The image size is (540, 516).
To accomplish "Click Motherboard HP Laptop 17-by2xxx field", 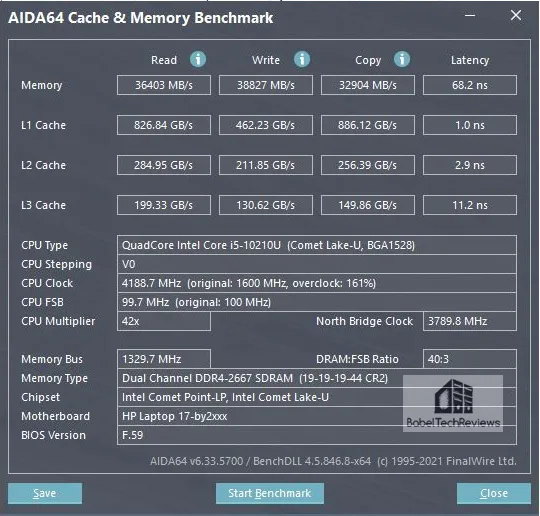I will coord(316,416).
